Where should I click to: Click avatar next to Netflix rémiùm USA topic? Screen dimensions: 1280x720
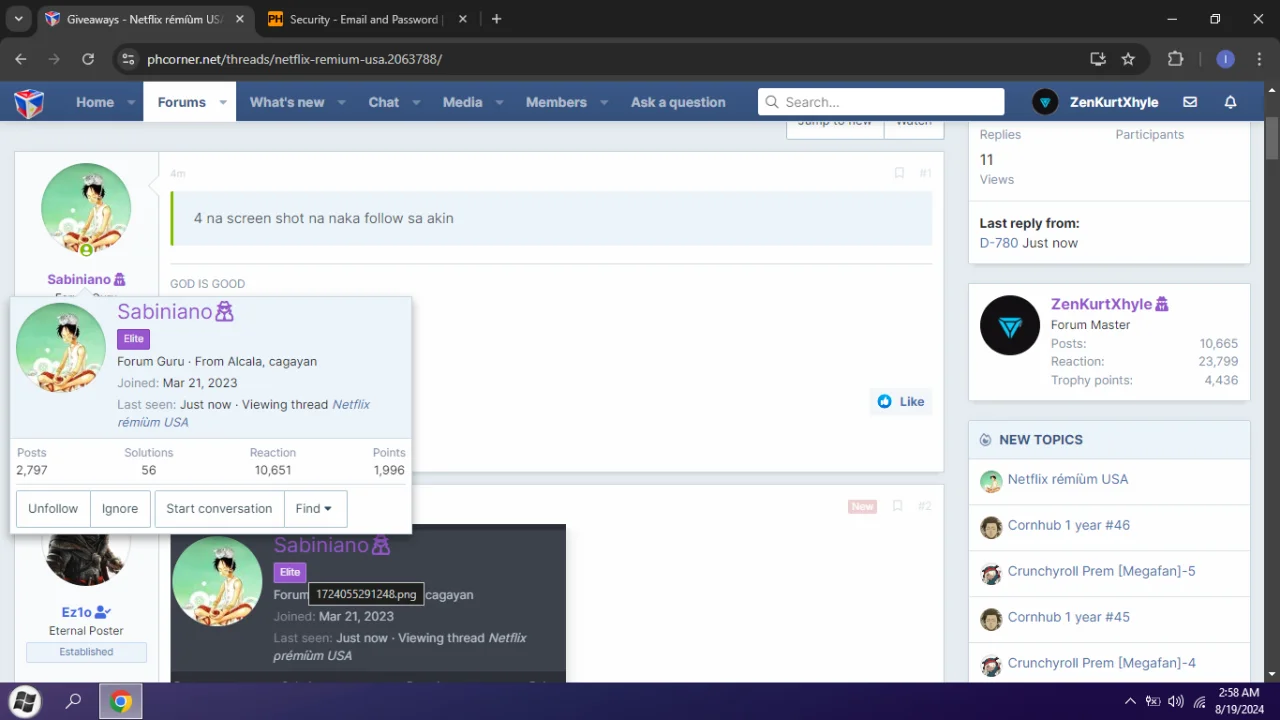click(x=991, y=481)
